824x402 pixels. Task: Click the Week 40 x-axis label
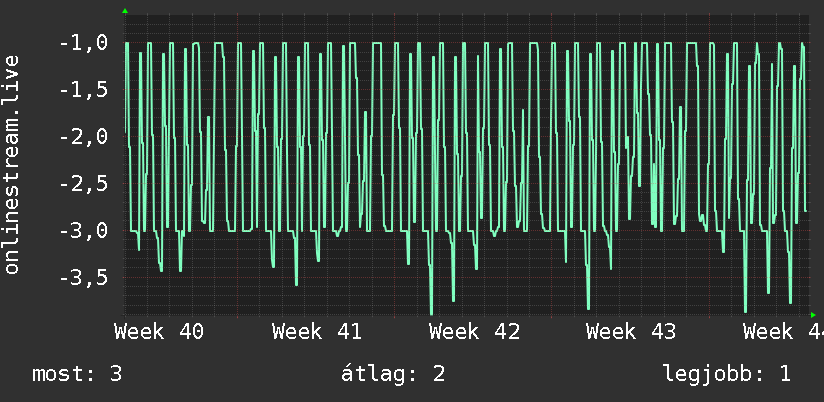point(159,332)
